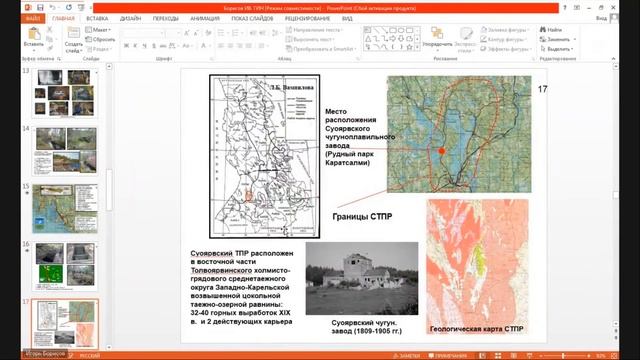The width and height of the screenshot is (640, 360).
Task: Switch to АНИМАЦИЯ (Animations) tab
Action: [x=205, y=18]
